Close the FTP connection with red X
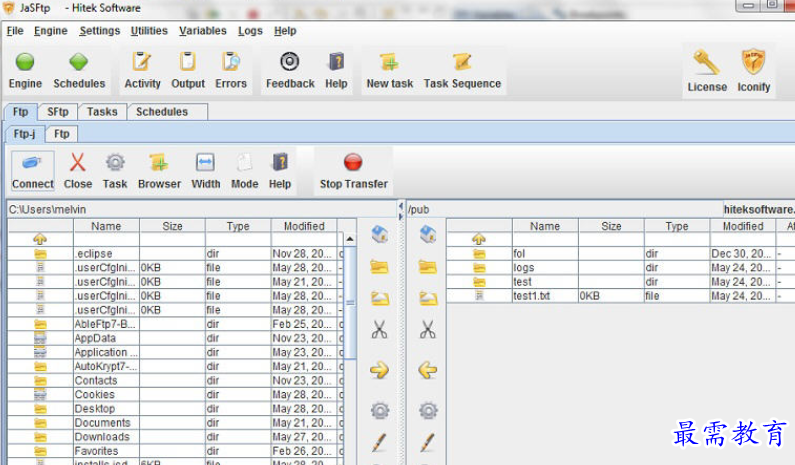Image resolution: width=795 pixels, height=465 pixels. 78,163
